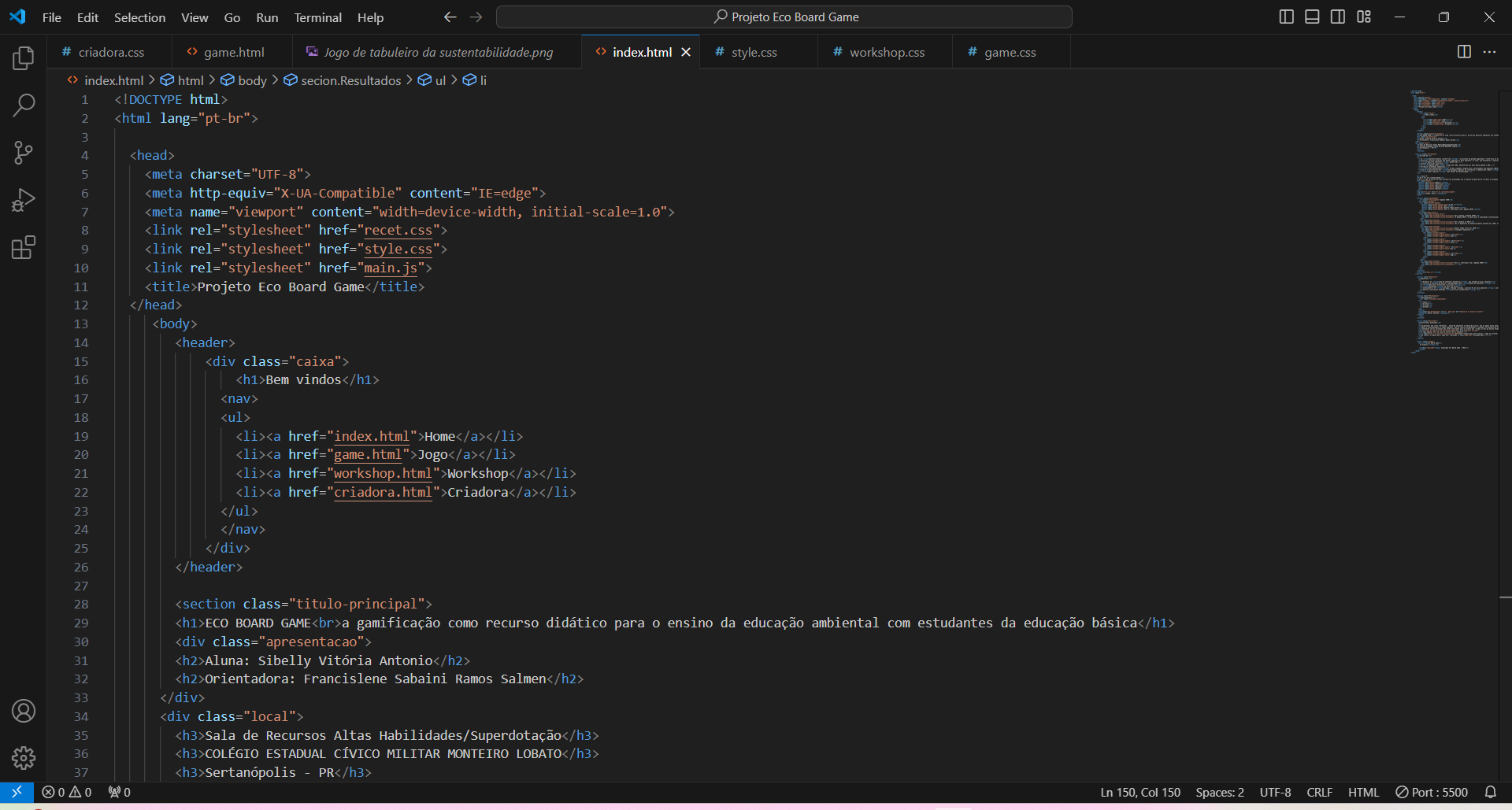
Task: Click the title text Projeto Eco Board Game in code
Action: click(x=280, y=287)
